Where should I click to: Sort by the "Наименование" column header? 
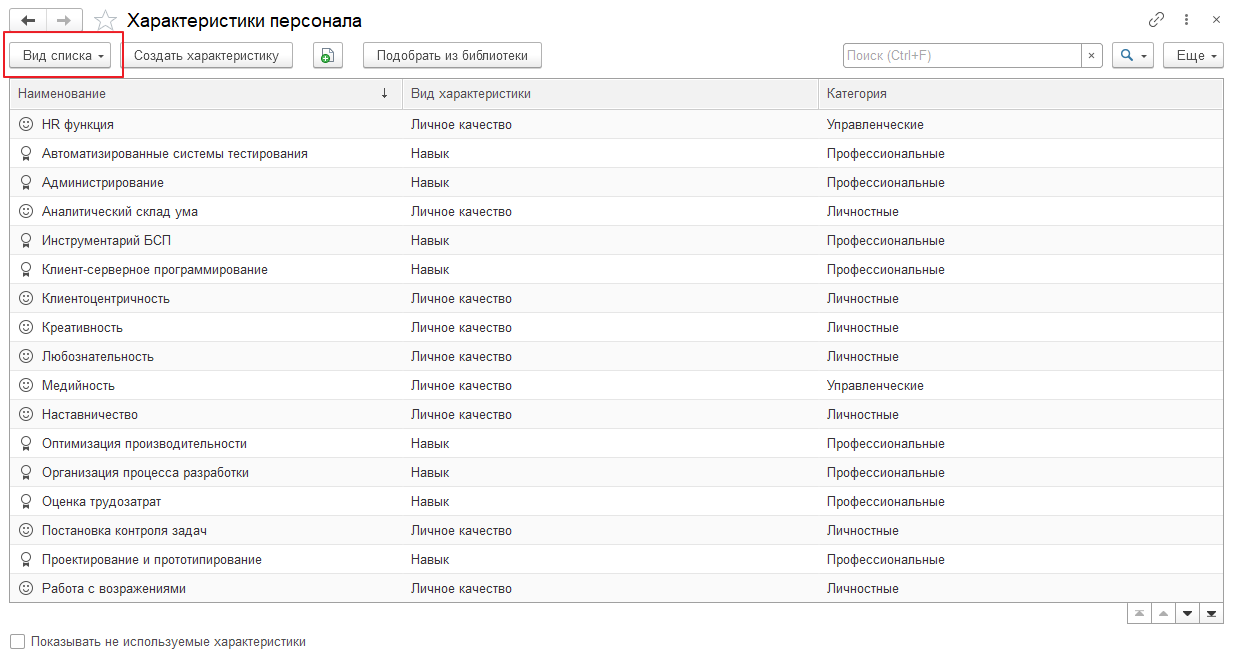(x=200, y=94)
